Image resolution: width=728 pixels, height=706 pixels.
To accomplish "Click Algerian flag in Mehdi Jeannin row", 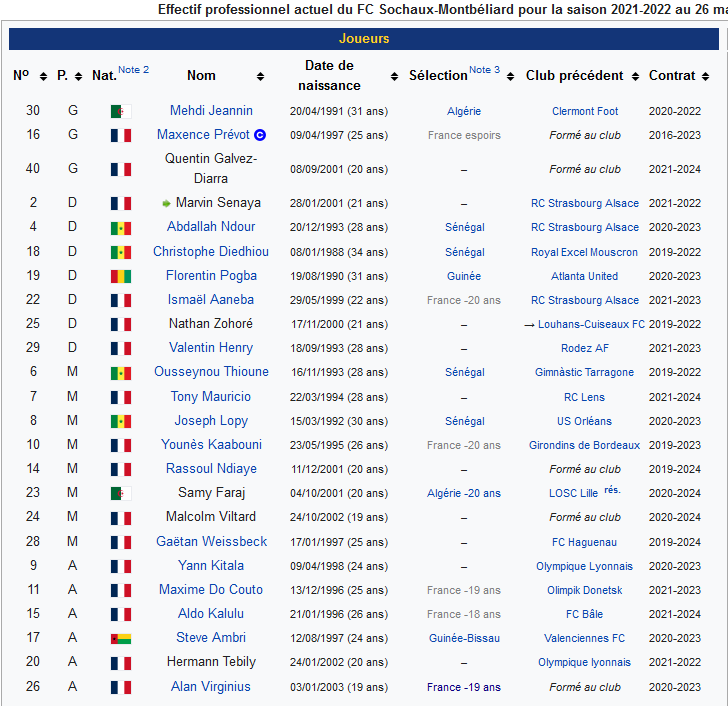I will tap(121, 111).
